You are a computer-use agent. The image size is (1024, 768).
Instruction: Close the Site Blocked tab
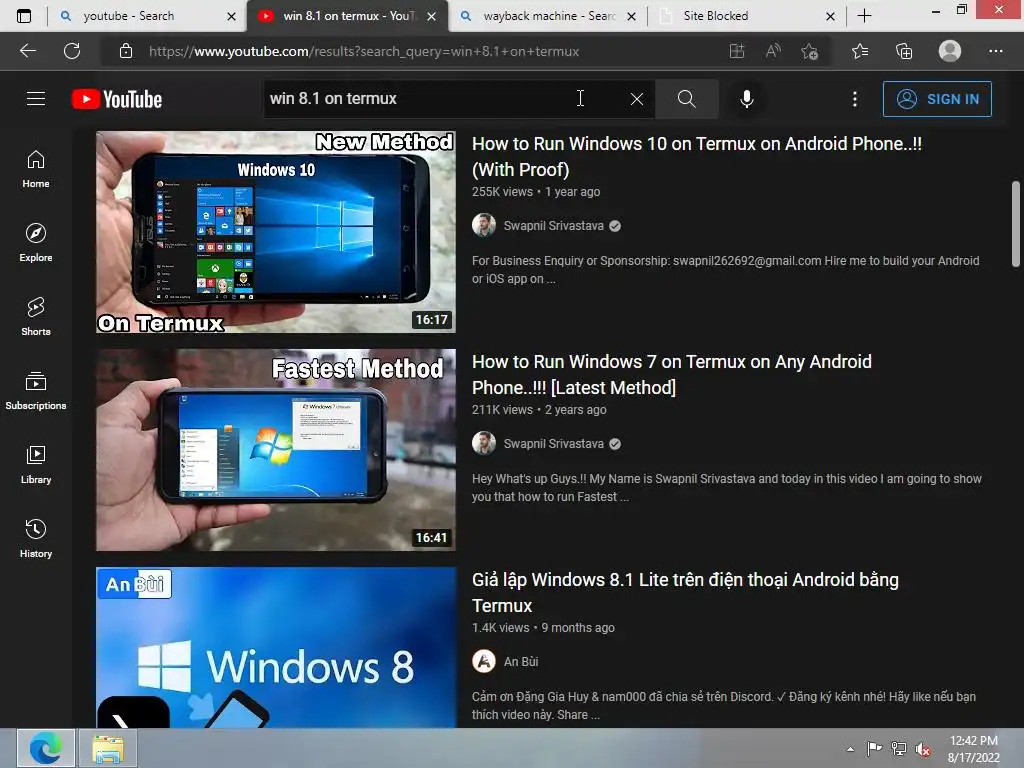point(830,16)
